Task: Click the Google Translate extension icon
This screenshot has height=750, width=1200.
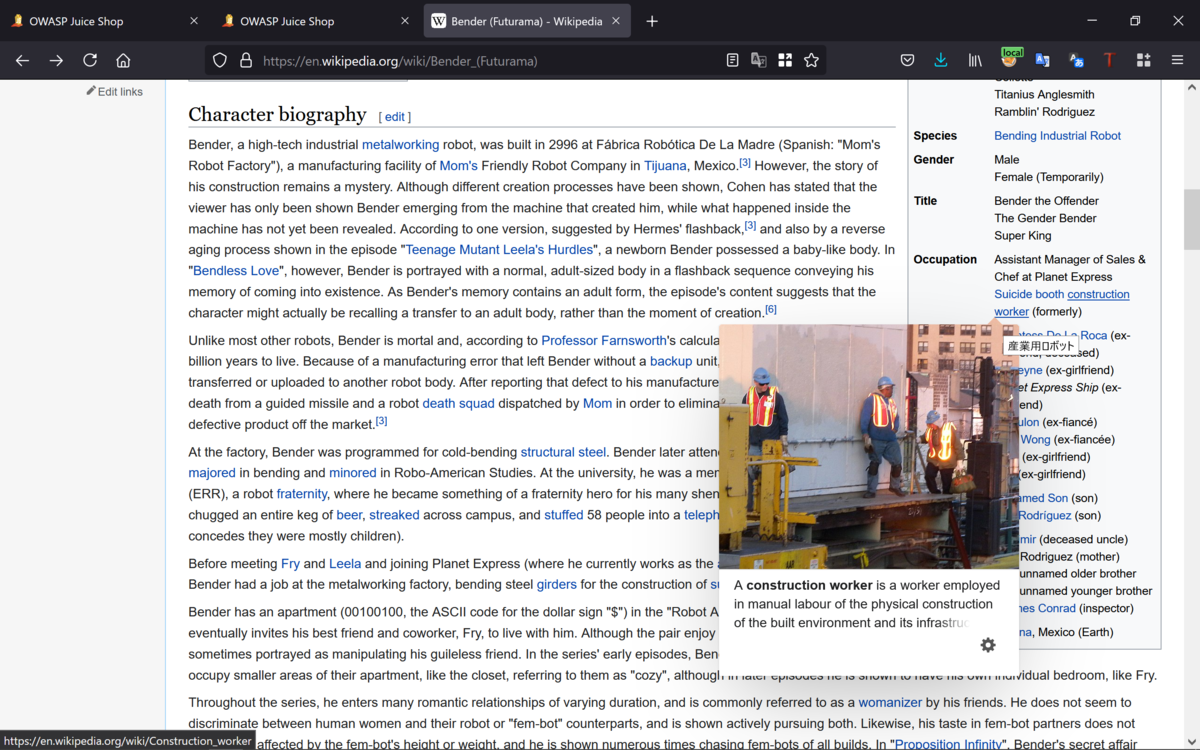Action: tap(1042, 60)
